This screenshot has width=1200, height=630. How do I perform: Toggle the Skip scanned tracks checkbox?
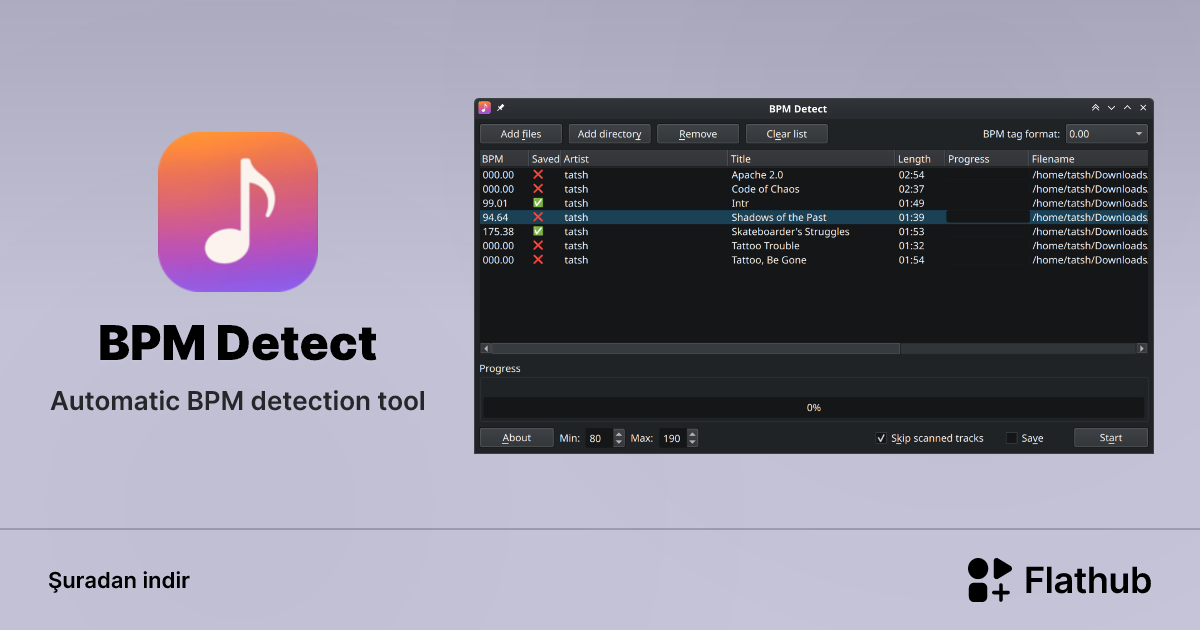pos(881,438)
